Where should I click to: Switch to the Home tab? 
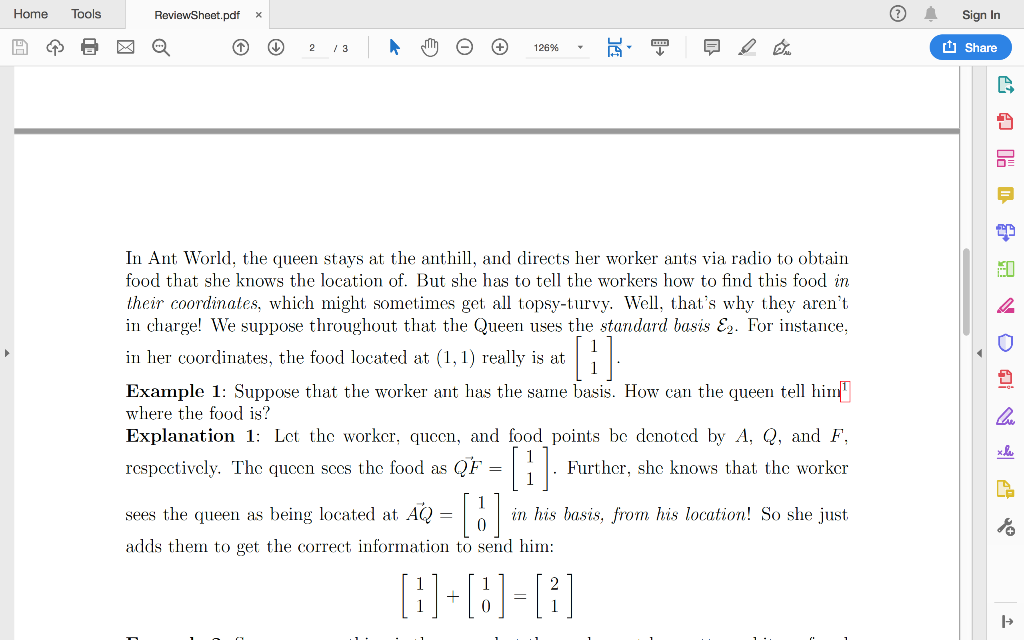coord(31,14)
